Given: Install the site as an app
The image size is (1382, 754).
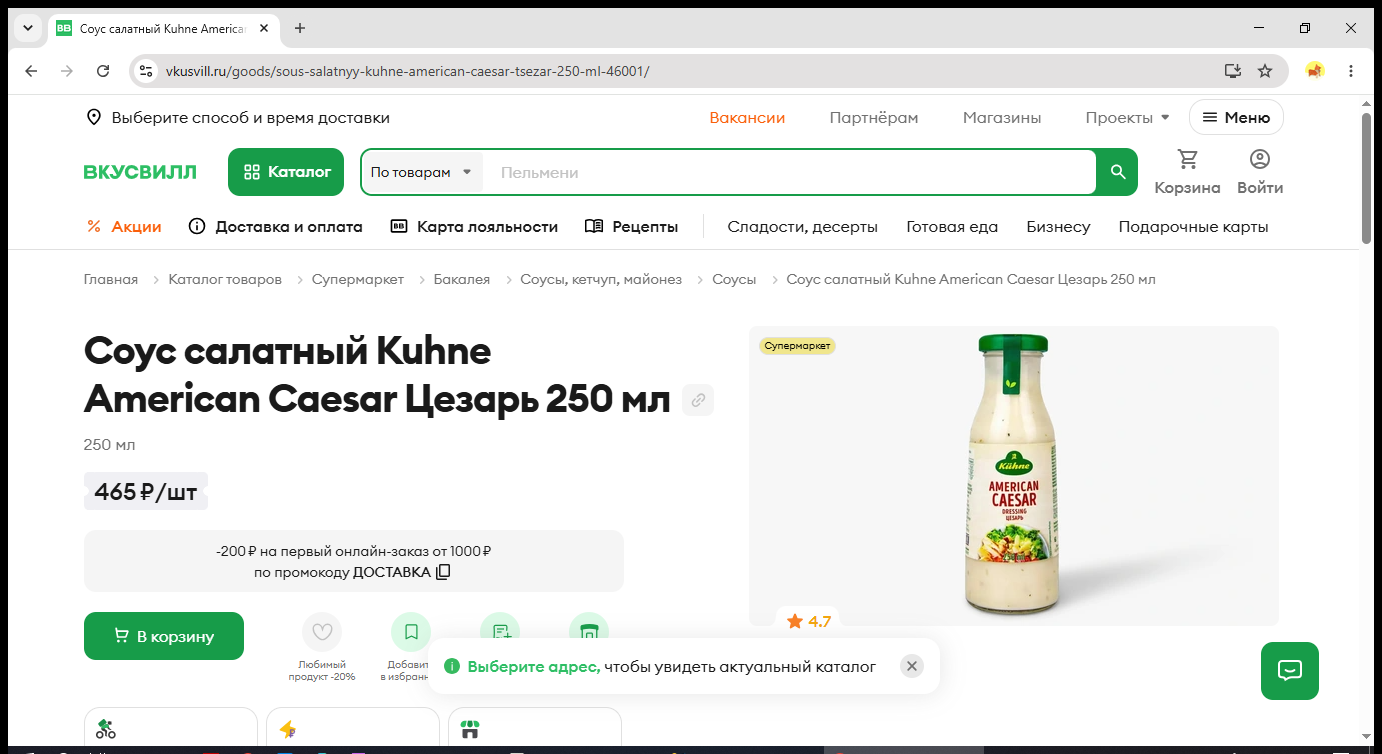Looking at the screenshot, I should tap(1233, 71).
